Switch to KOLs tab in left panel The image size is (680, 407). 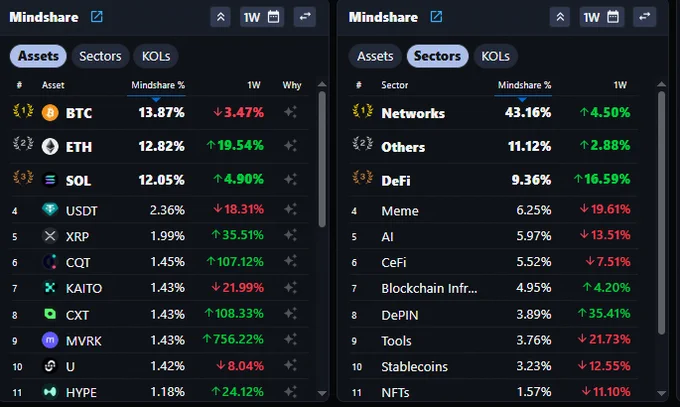tap(156, 56)
